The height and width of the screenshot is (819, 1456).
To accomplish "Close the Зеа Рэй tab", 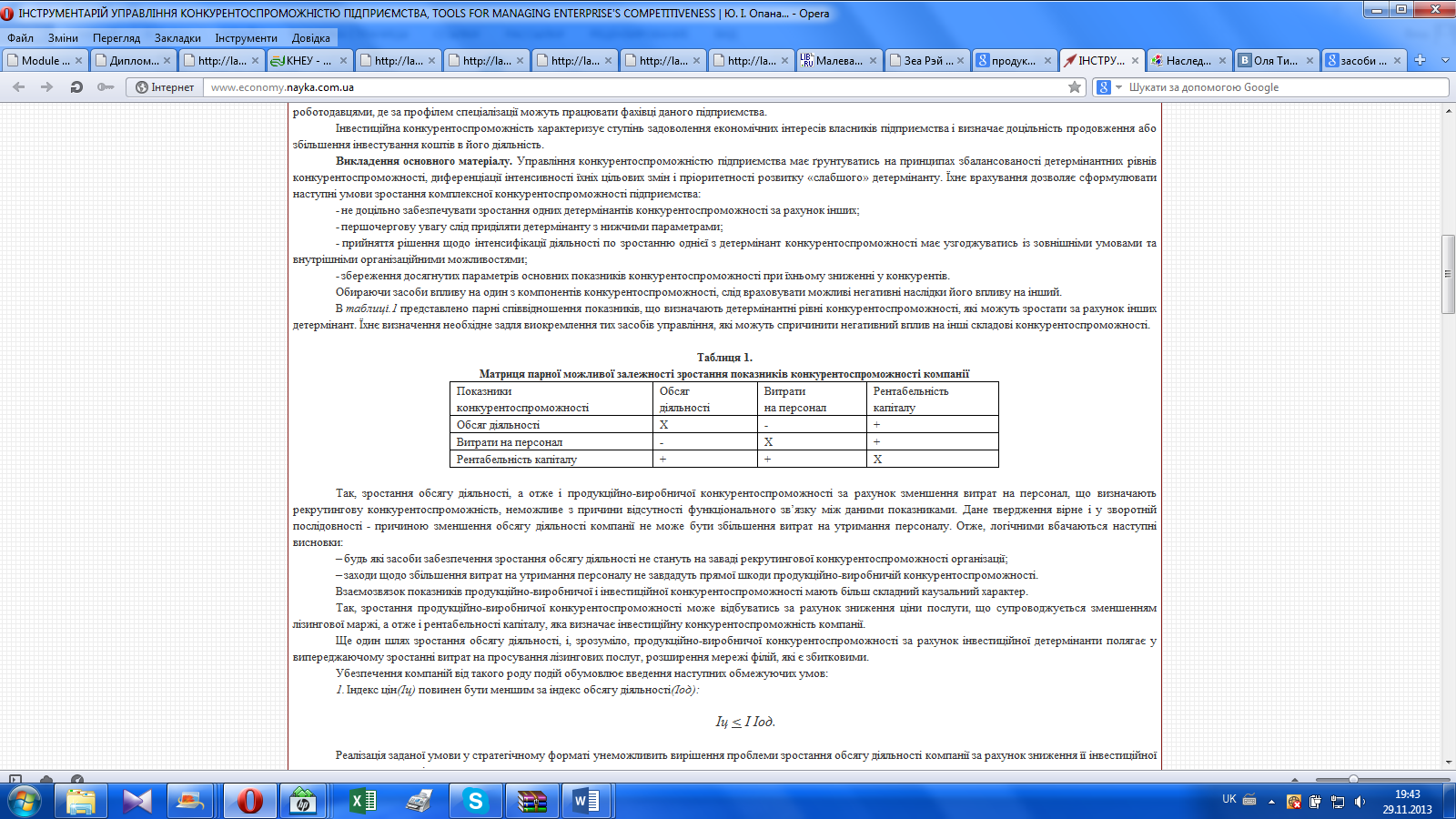I will 960,61.
